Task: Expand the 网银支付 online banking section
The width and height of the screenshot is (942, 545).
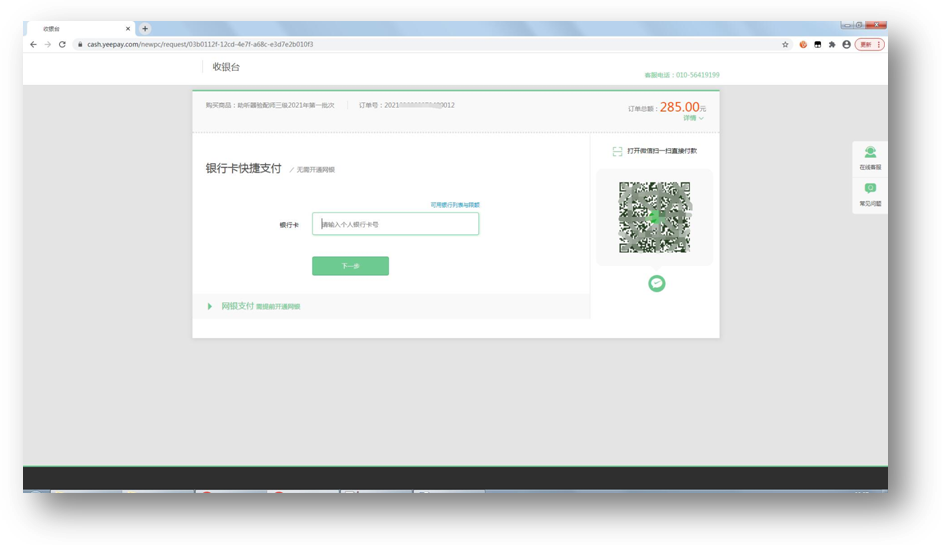Action: tap(238, 306)
